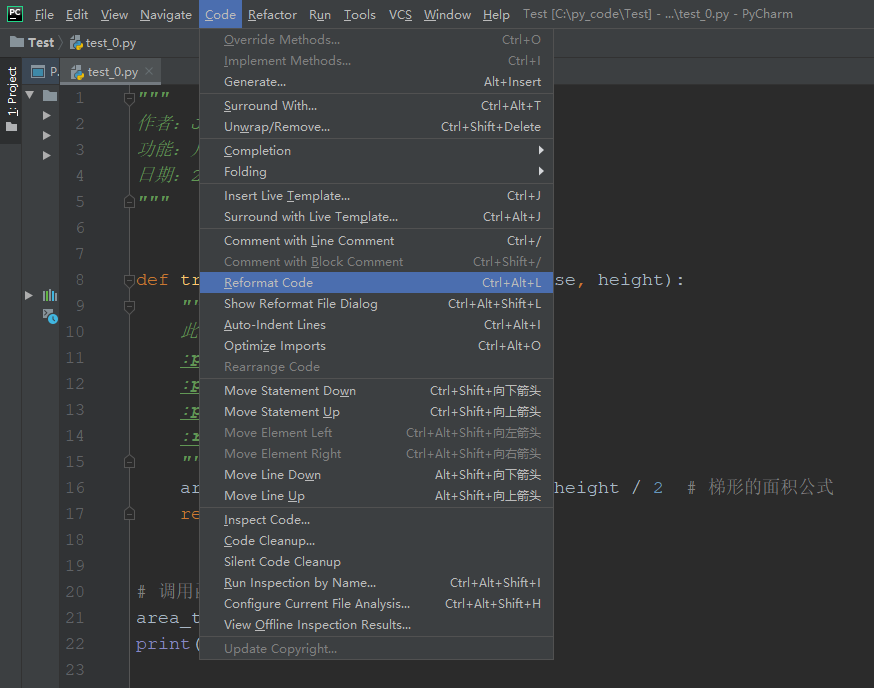The image size is (874, 688).
Task: Toggle the fold end marker at line 5
Action: [x=129, y=201]
